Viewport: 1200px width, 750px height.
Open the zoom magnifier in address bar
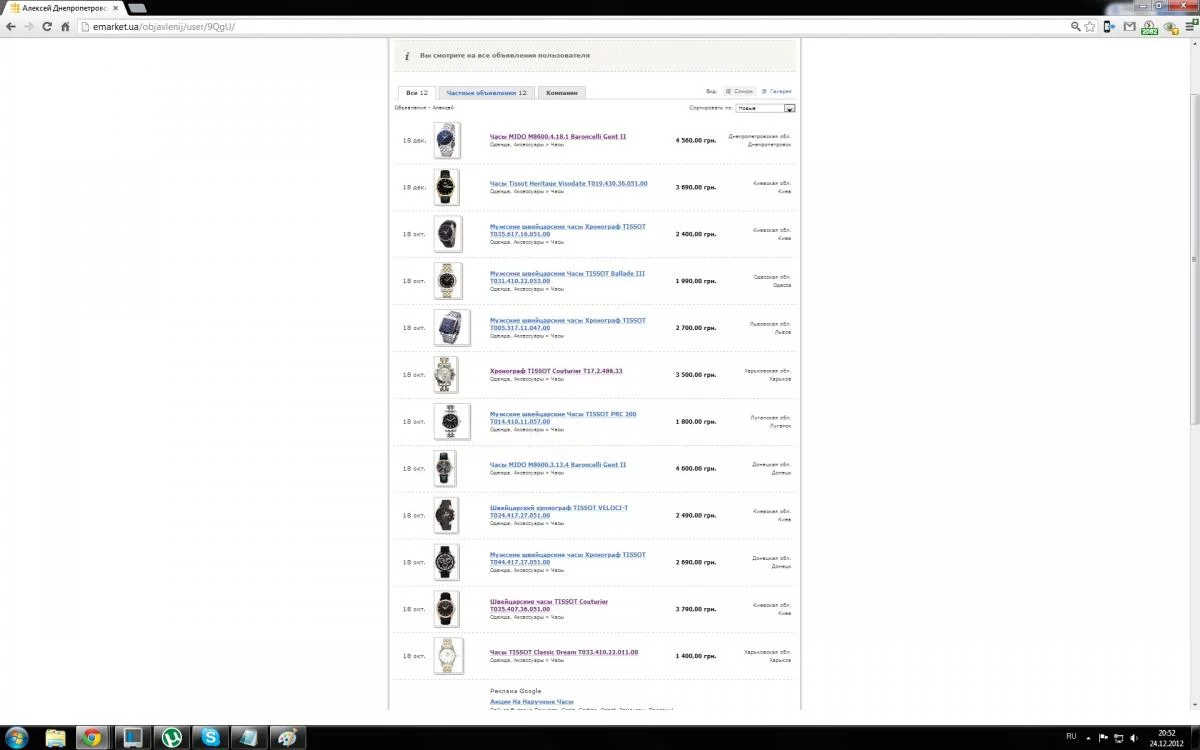1076,27
